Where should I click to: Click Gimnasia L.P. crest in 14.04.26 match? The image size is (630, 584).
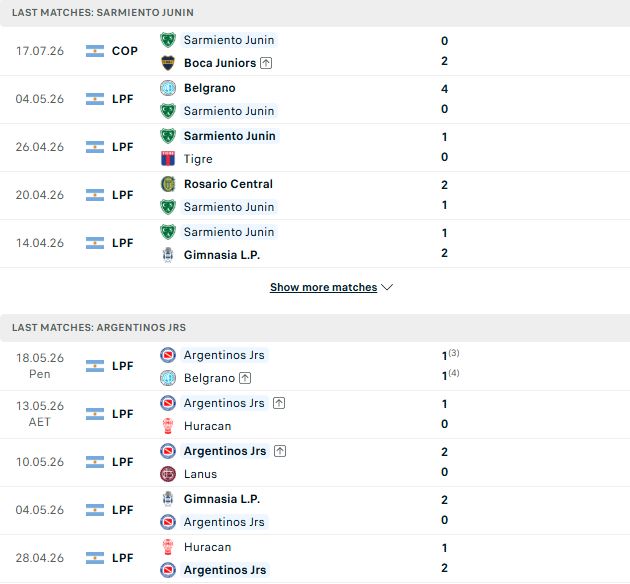[x=168, y=255]
